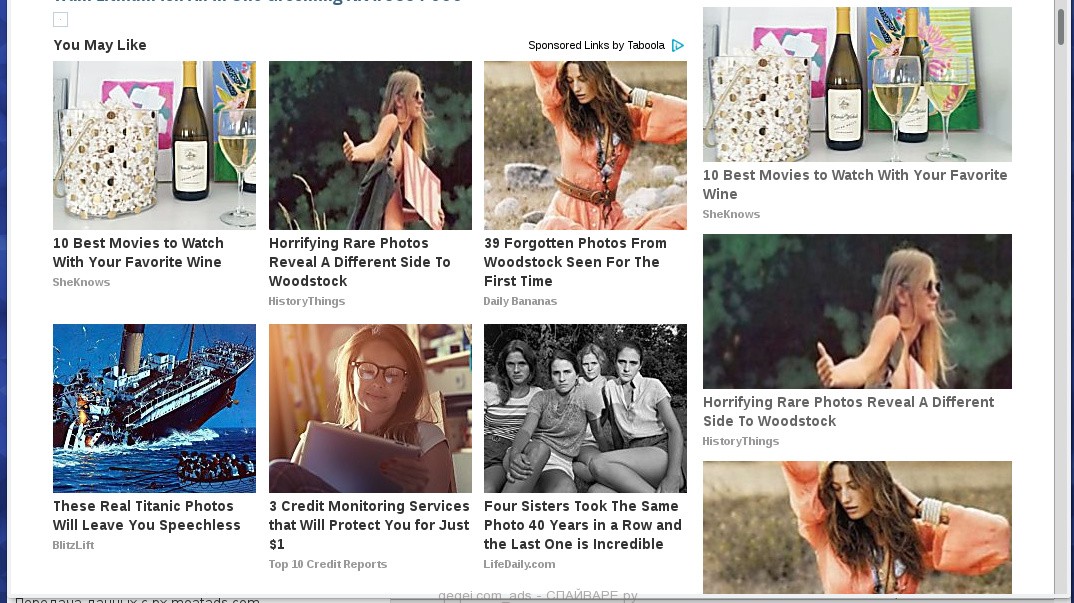Click the HistoryThings source label
Viewport: 1074px width, 603px height.
[307, 302]
